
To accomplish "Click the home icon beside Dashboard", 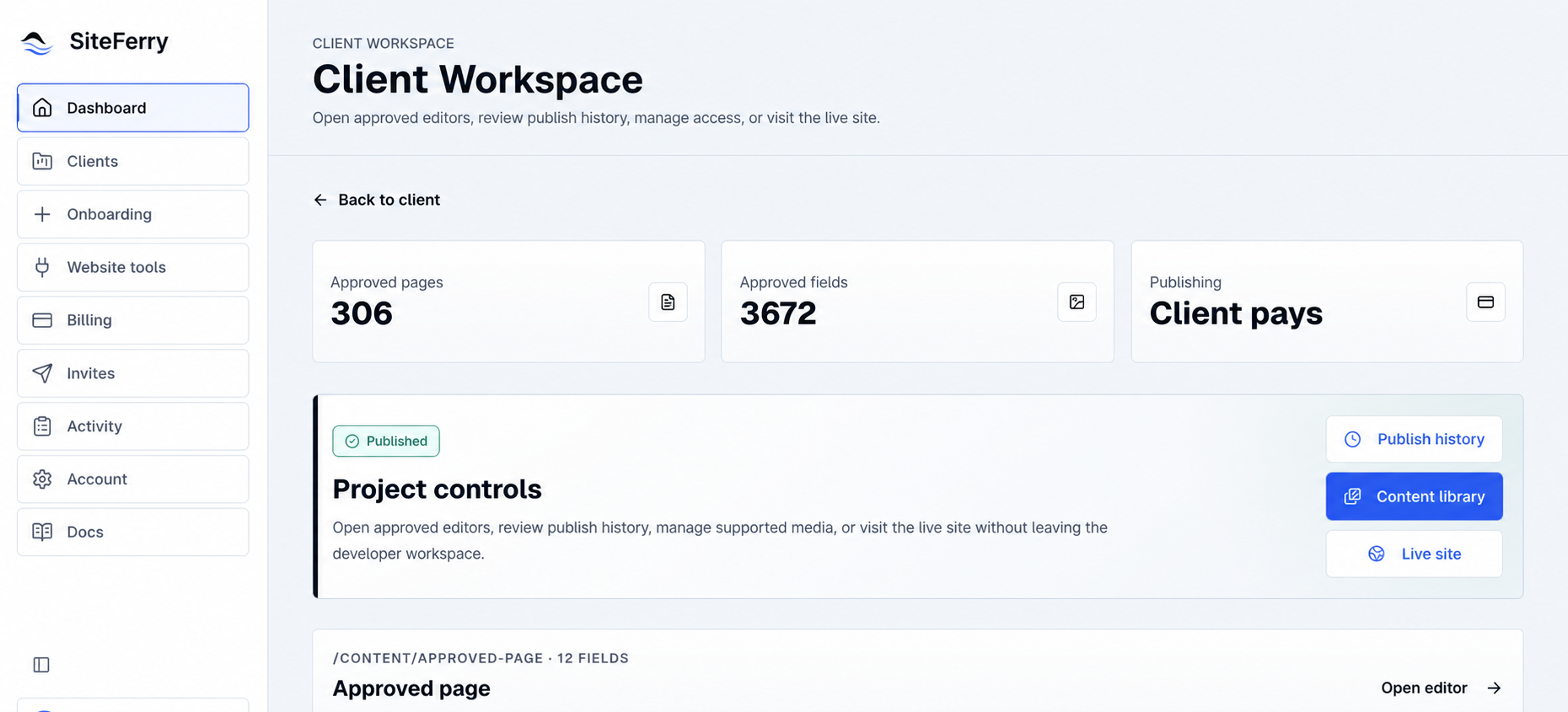I will pyautogui.click(x=42, y=108).
